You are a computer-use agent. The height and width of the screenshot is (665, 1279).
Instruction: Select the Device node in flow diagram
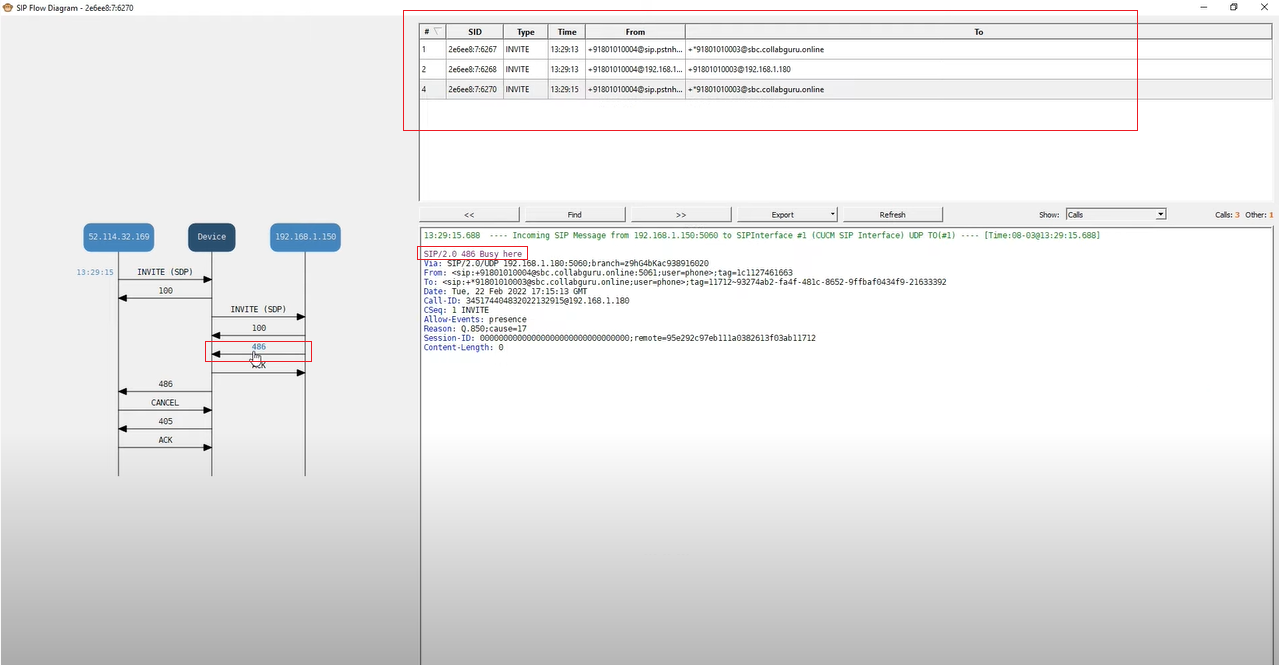coord(211,237)
